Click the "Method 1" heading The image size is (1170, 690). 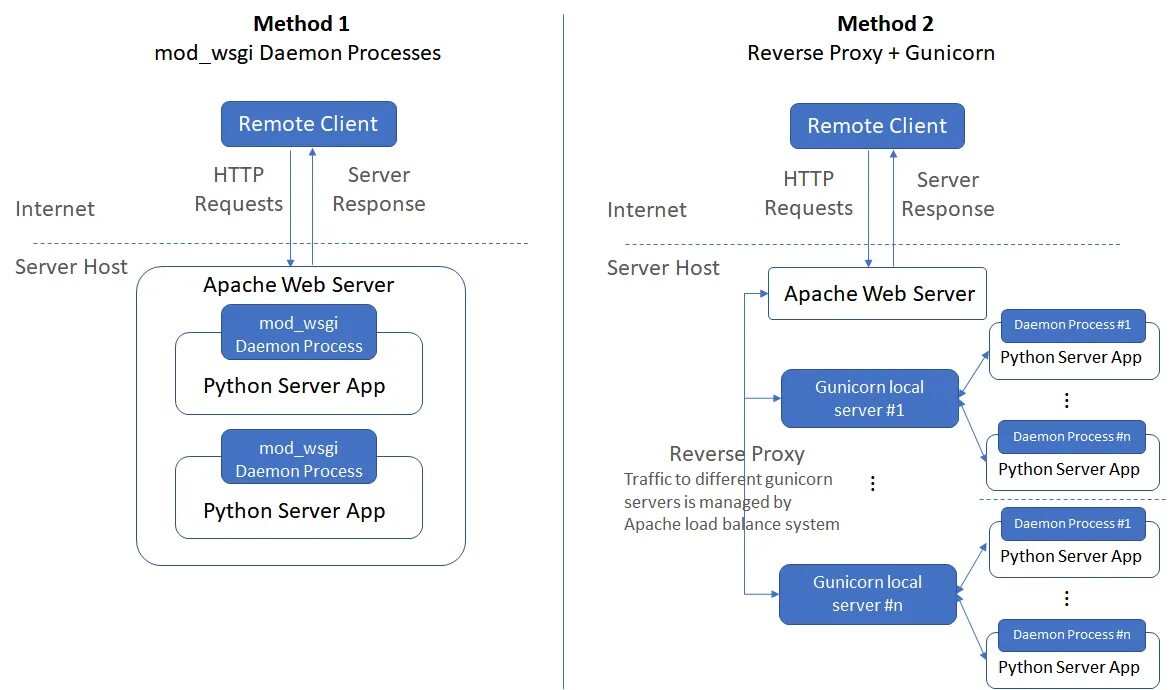coord(301,24)
